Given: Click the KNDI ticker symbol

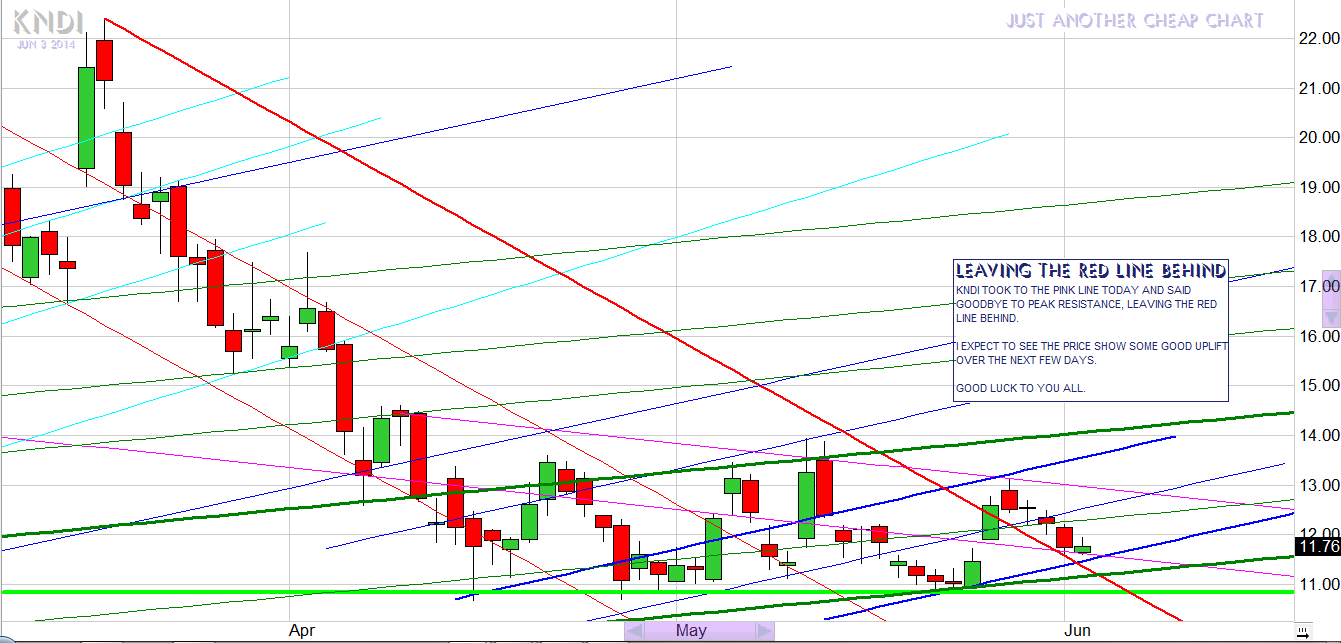Looking at the screenshot, I should tap(49, 23).
